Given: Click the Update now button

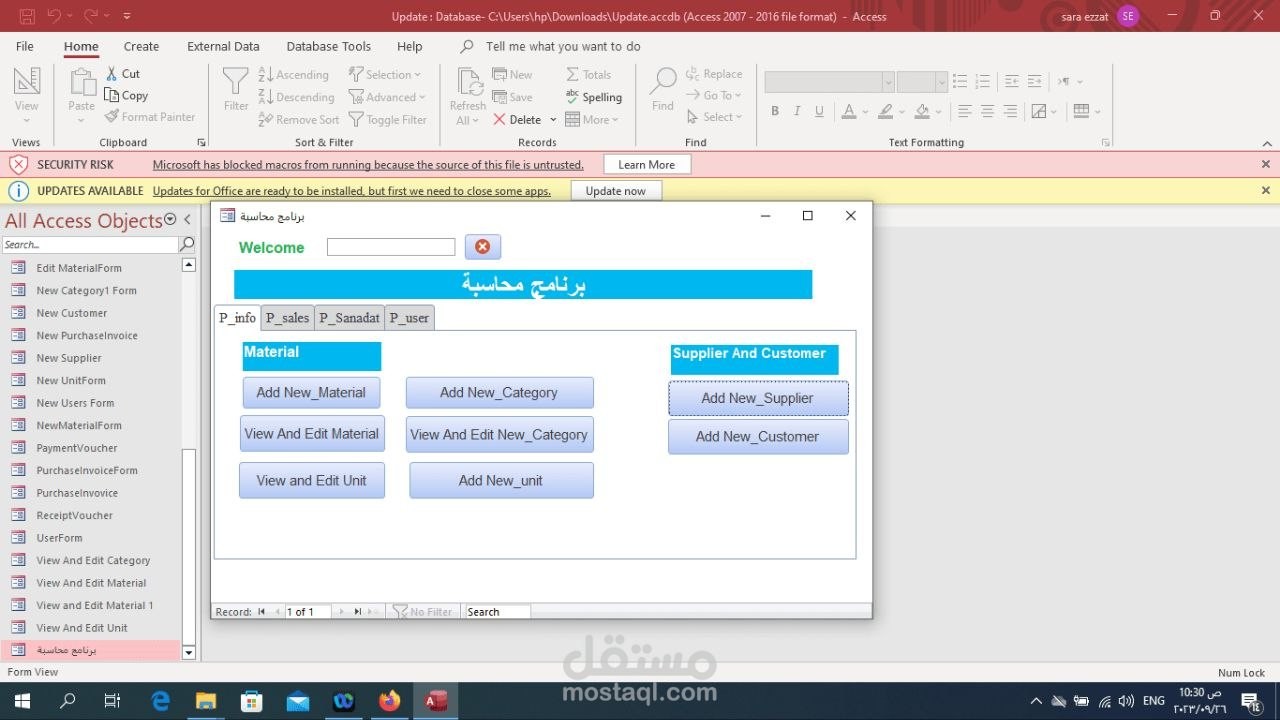Looking at the screenshot, I should [616, 190].
